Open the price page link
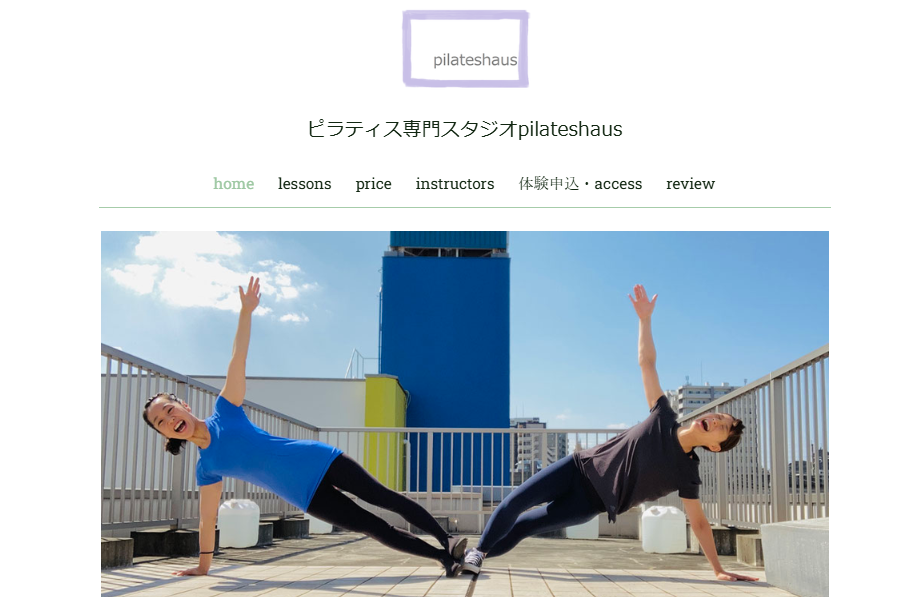This screenshot has width=921, height=597. 373,184
